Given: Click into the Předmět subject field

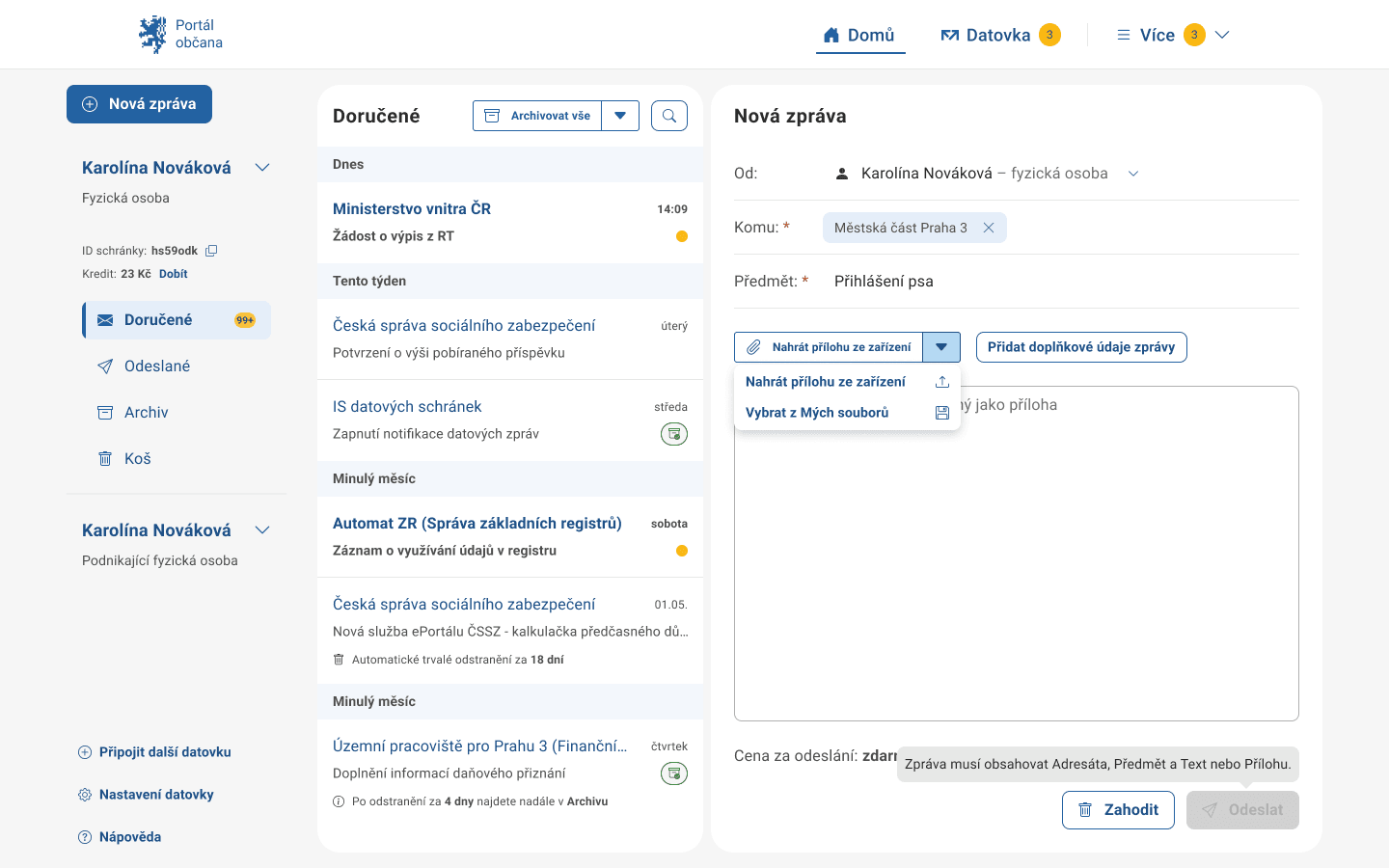Looking at the screenshot, I should click(1061, 282).
